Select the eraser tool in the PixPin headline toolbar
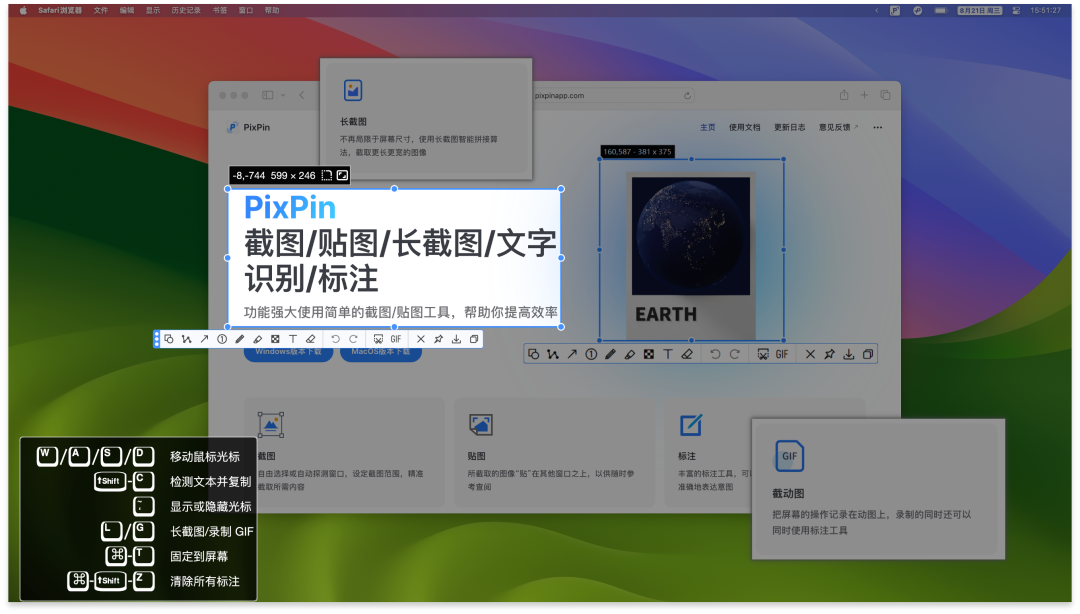Image resolution: width=1080 pixels, height=614 pixels. click(311, 339)
